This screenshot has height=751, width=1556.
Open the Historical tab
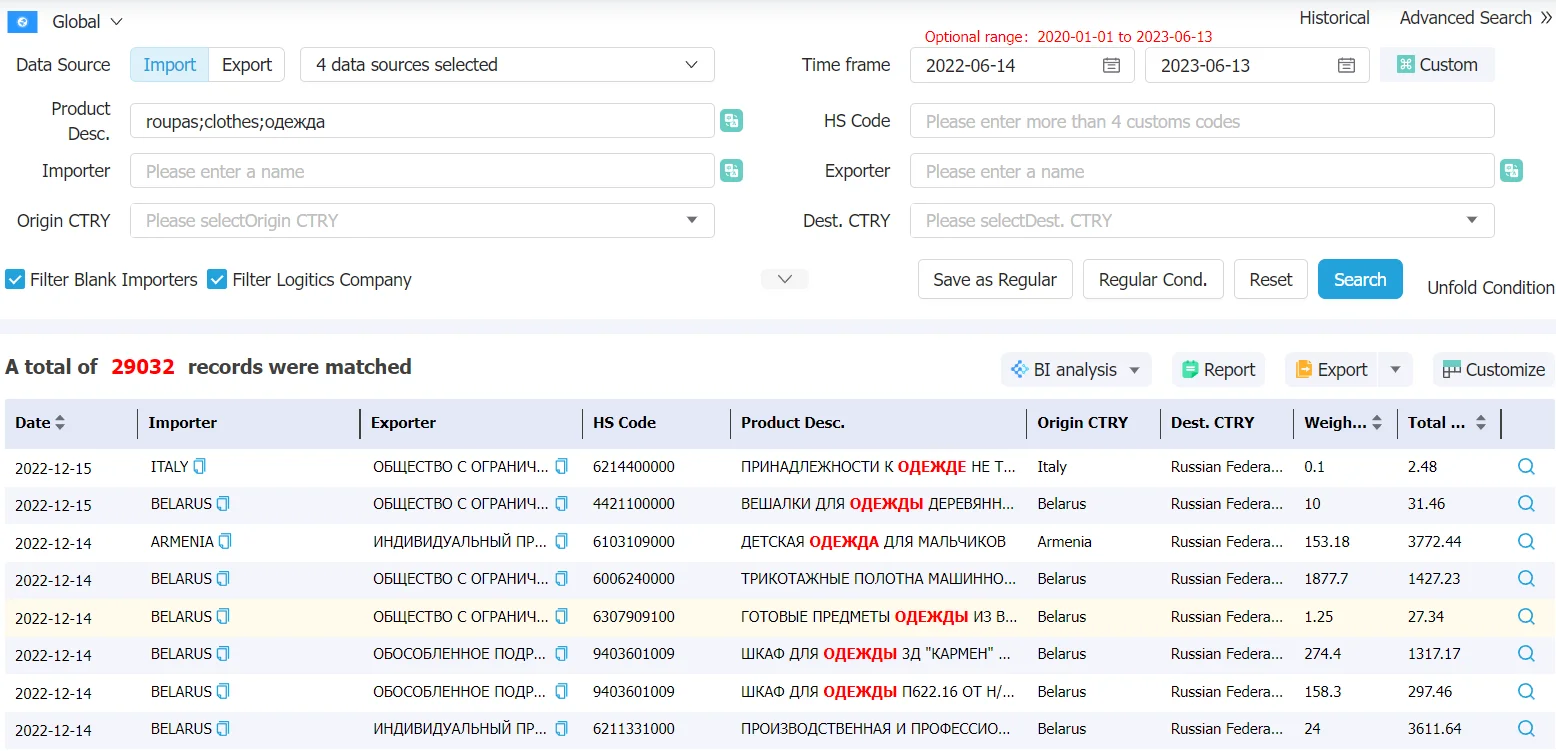pos(1334,18)
